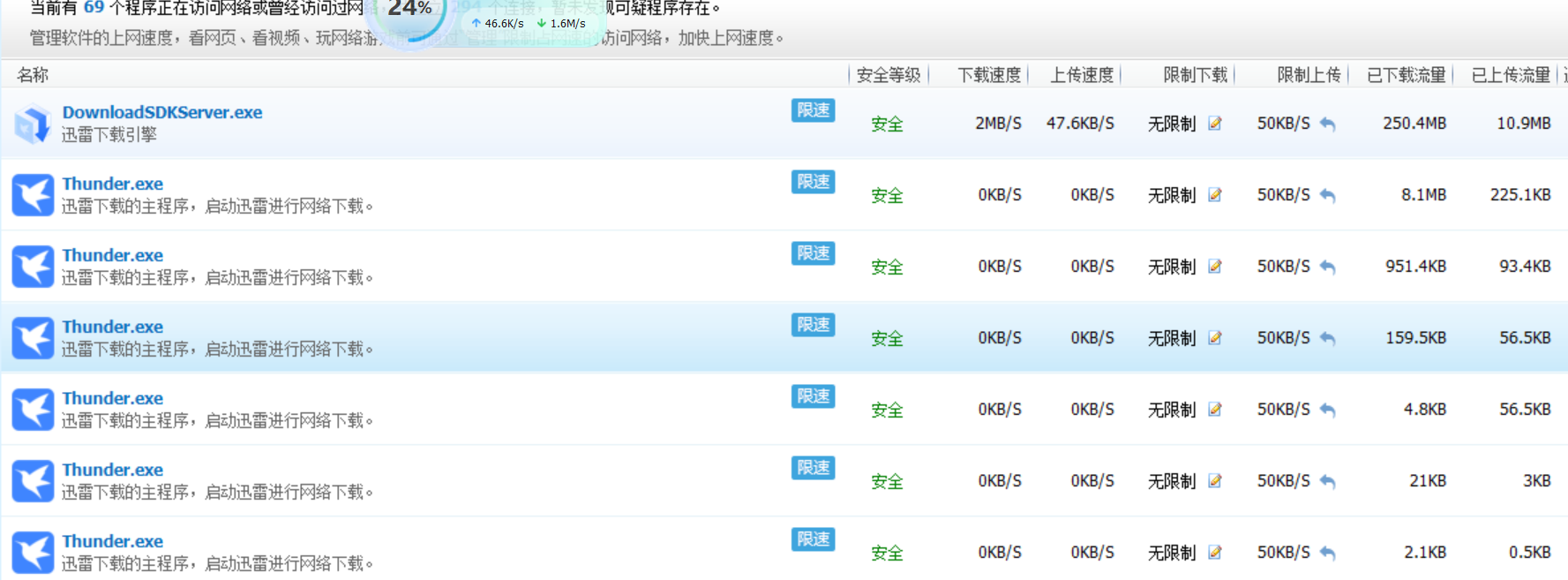Sort by the 已下载流量 column header
The width and height of the screenshot is (1568, 580).
(1405, 75)
